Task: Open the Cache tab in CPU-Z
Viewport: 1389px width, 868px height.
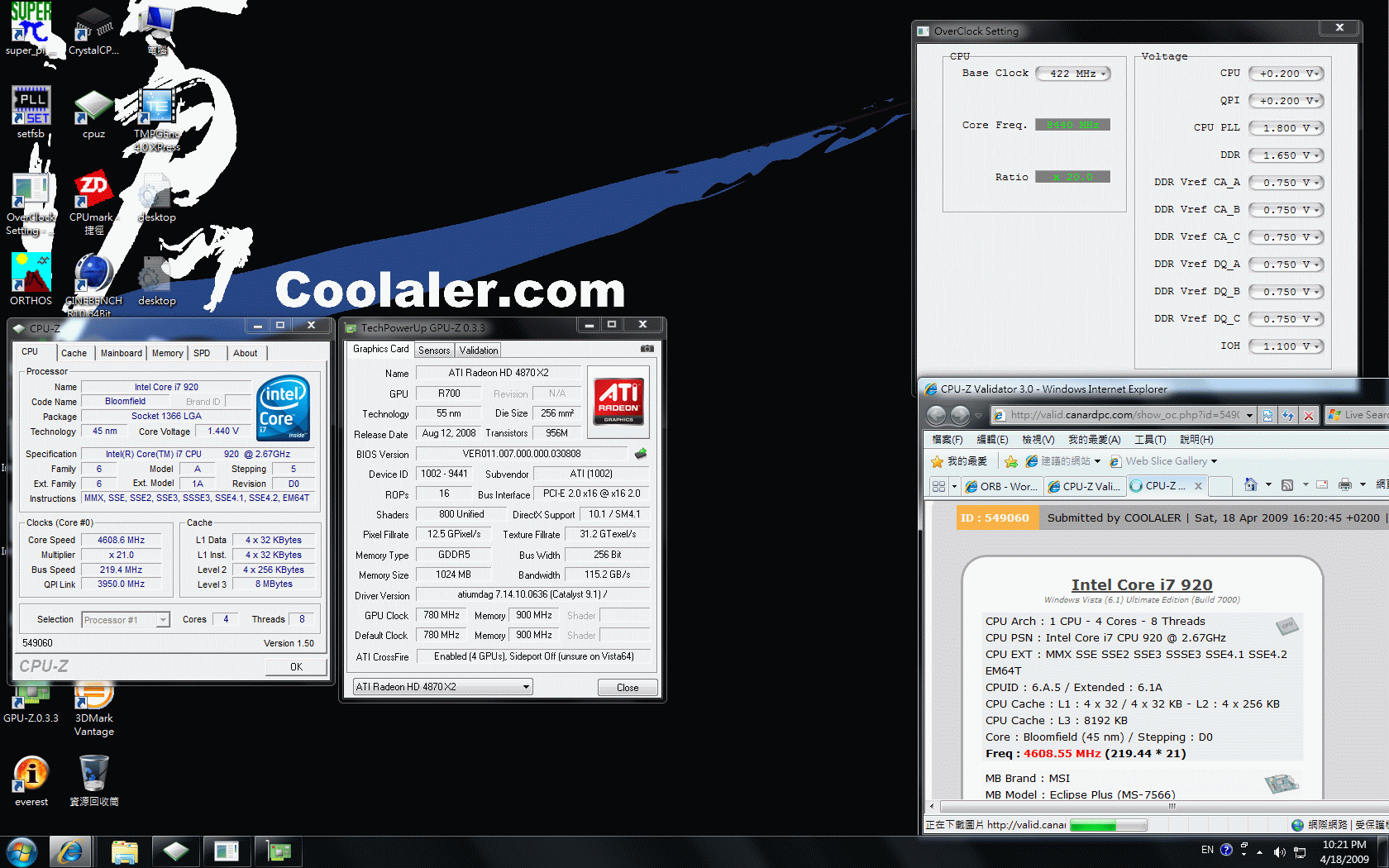Action: tap(74, 353)
